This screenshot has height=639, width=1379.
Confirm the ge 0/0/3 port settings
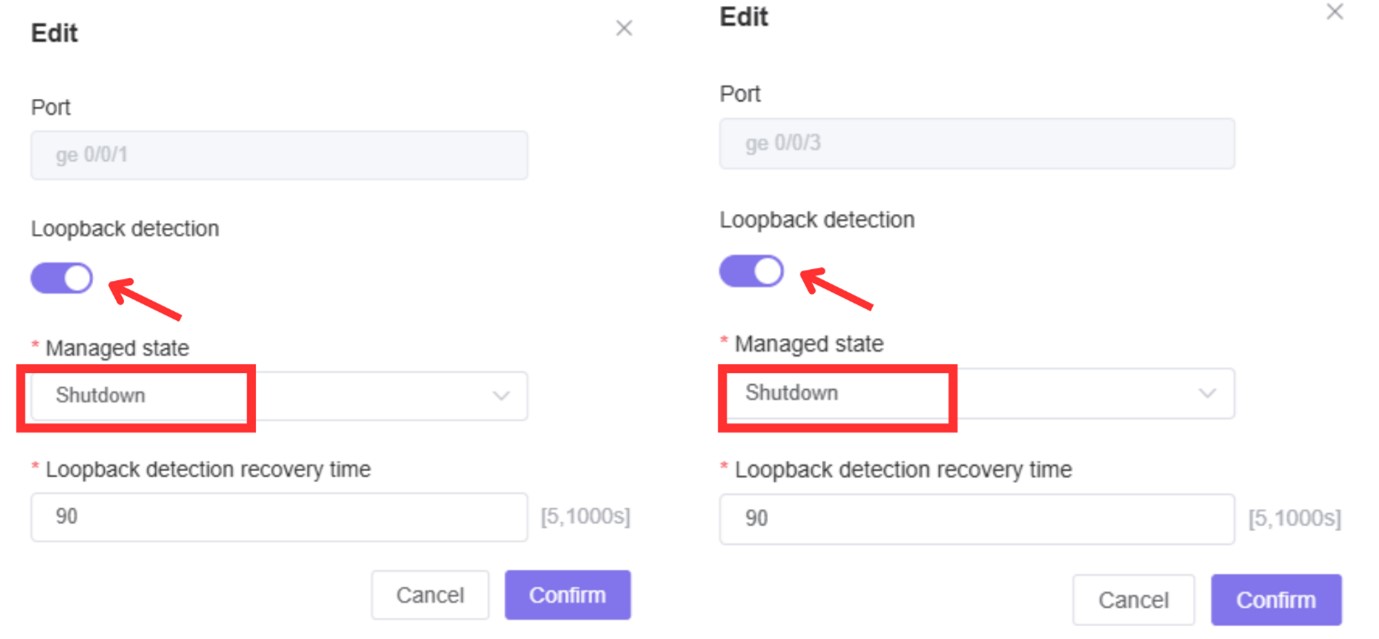(x=1276, y=600)
